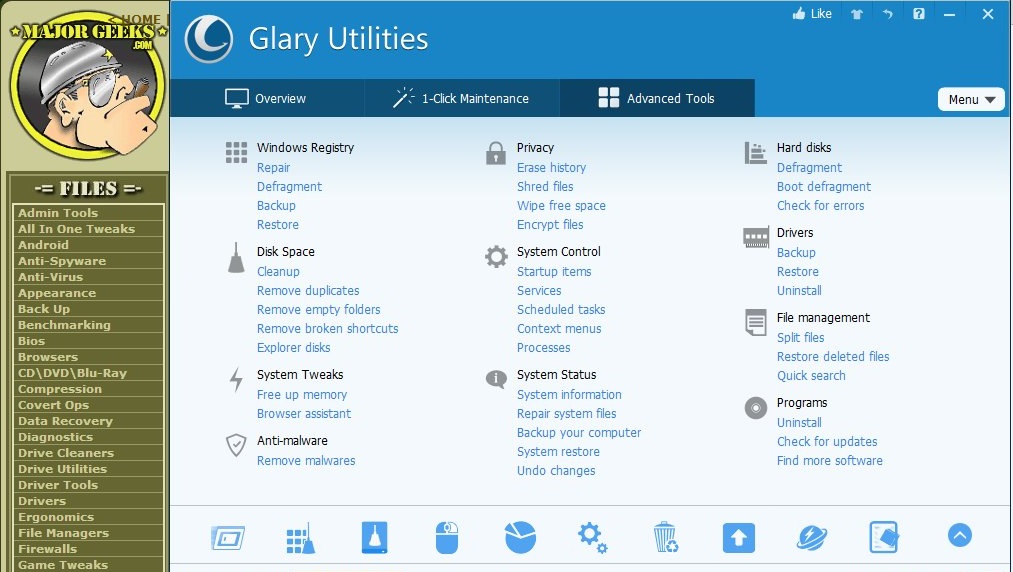
Task: Open Shred files link
Action: pyautogui.click(x=545, y=186)
